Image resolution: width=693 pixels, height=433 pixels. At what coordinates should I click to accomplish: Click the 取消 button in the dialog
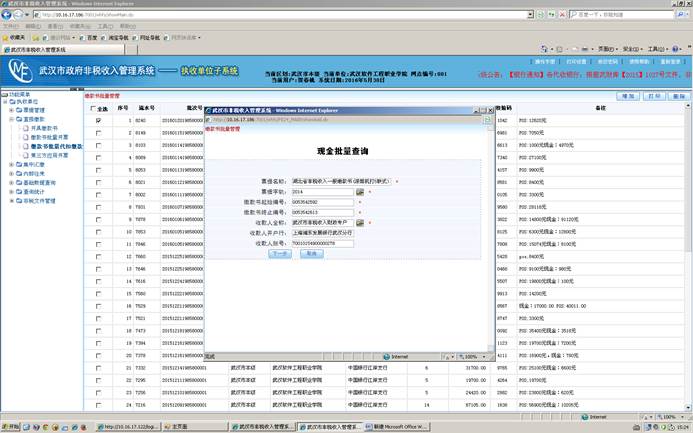(x=311, y=254)
